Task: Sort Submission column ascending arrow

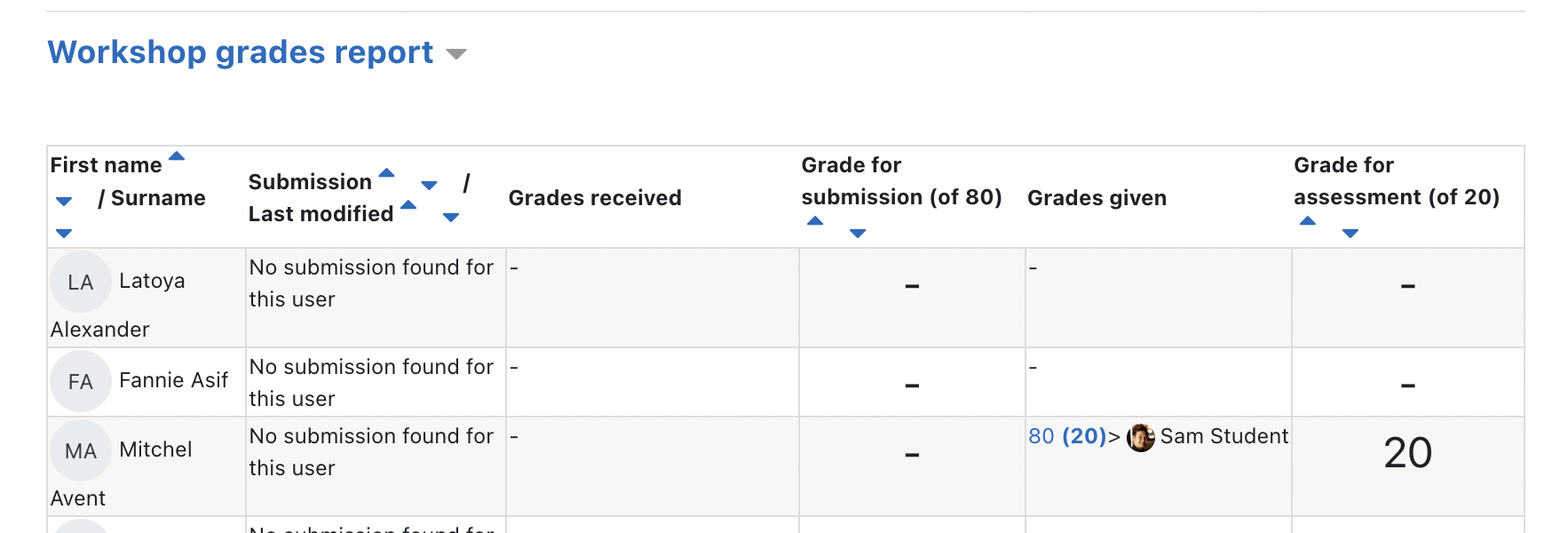Action: coord(386,173)
